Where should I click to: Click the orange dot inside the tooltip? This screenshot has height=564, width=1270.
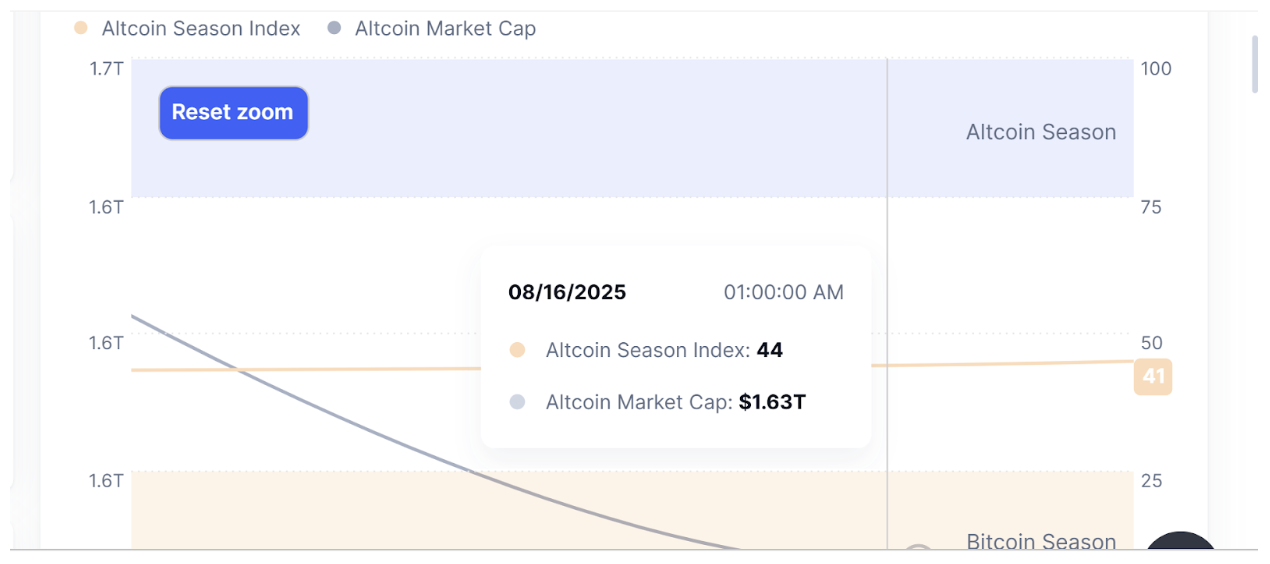pyautogui.click(x=517, y=350)
